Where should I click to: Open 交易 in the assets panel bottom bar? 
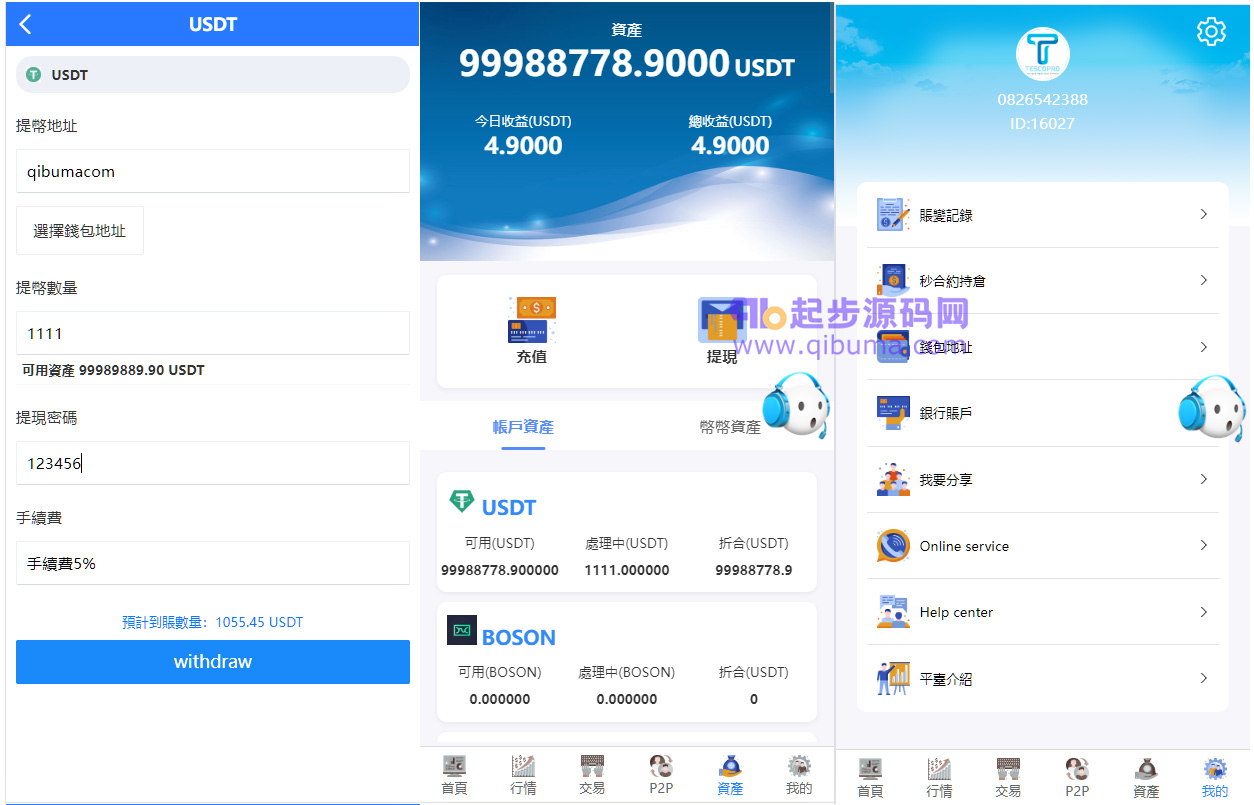click(592, 775)
